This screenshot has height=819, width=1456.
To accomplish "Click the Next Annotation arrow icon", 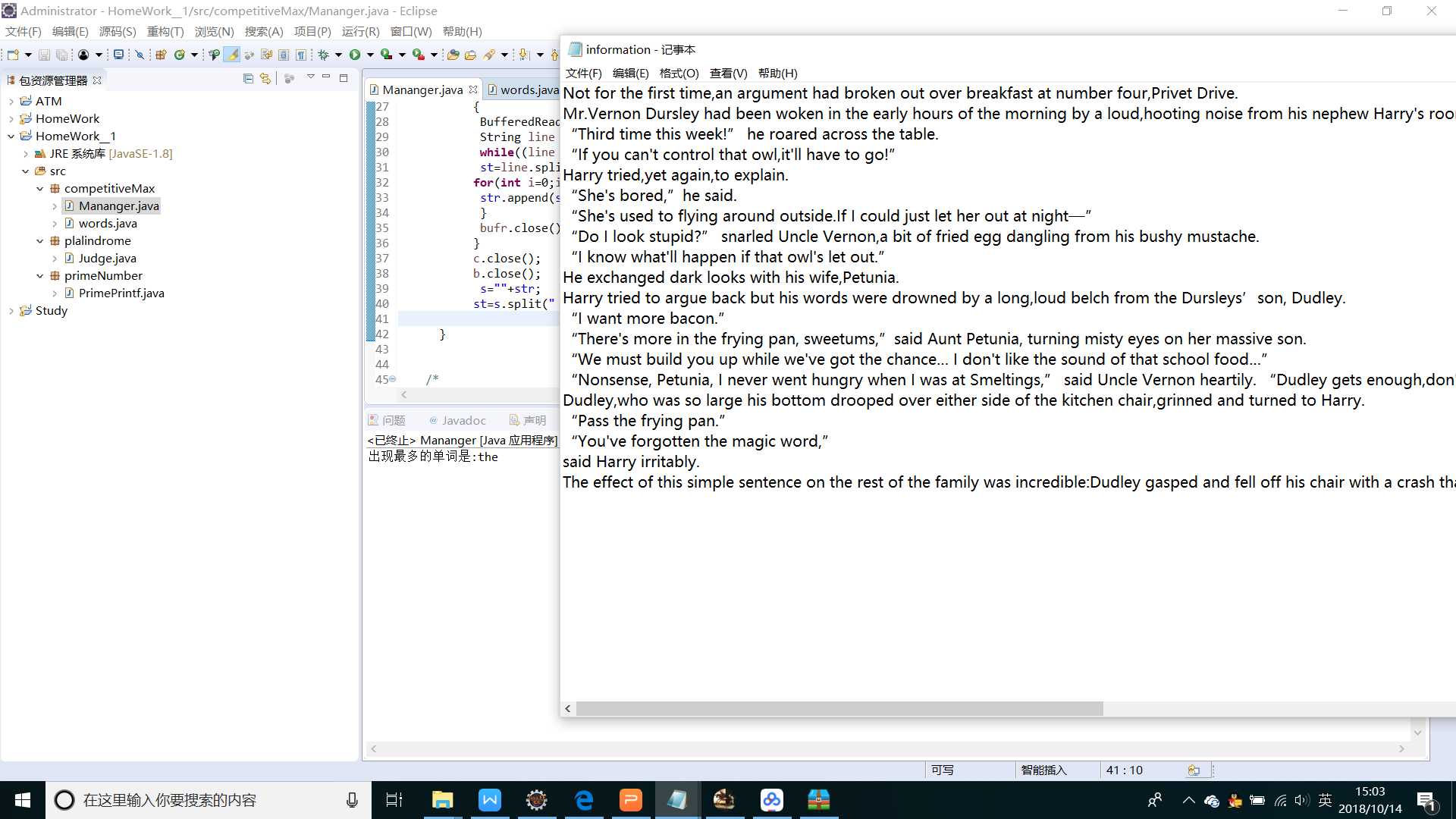I will click(x=523, y=55).
